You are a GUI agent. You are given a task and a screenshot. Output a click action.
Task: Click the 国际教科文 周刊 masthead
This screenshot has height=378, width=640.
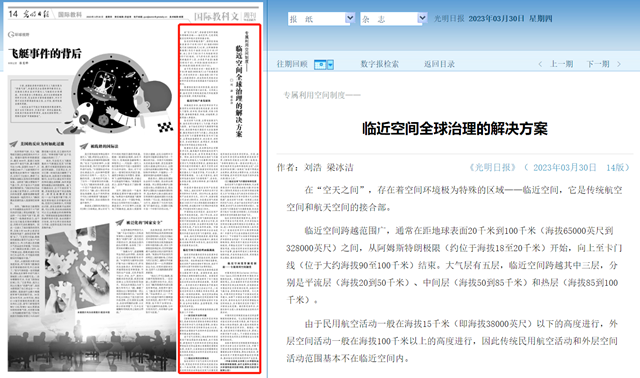coord(225,16)
